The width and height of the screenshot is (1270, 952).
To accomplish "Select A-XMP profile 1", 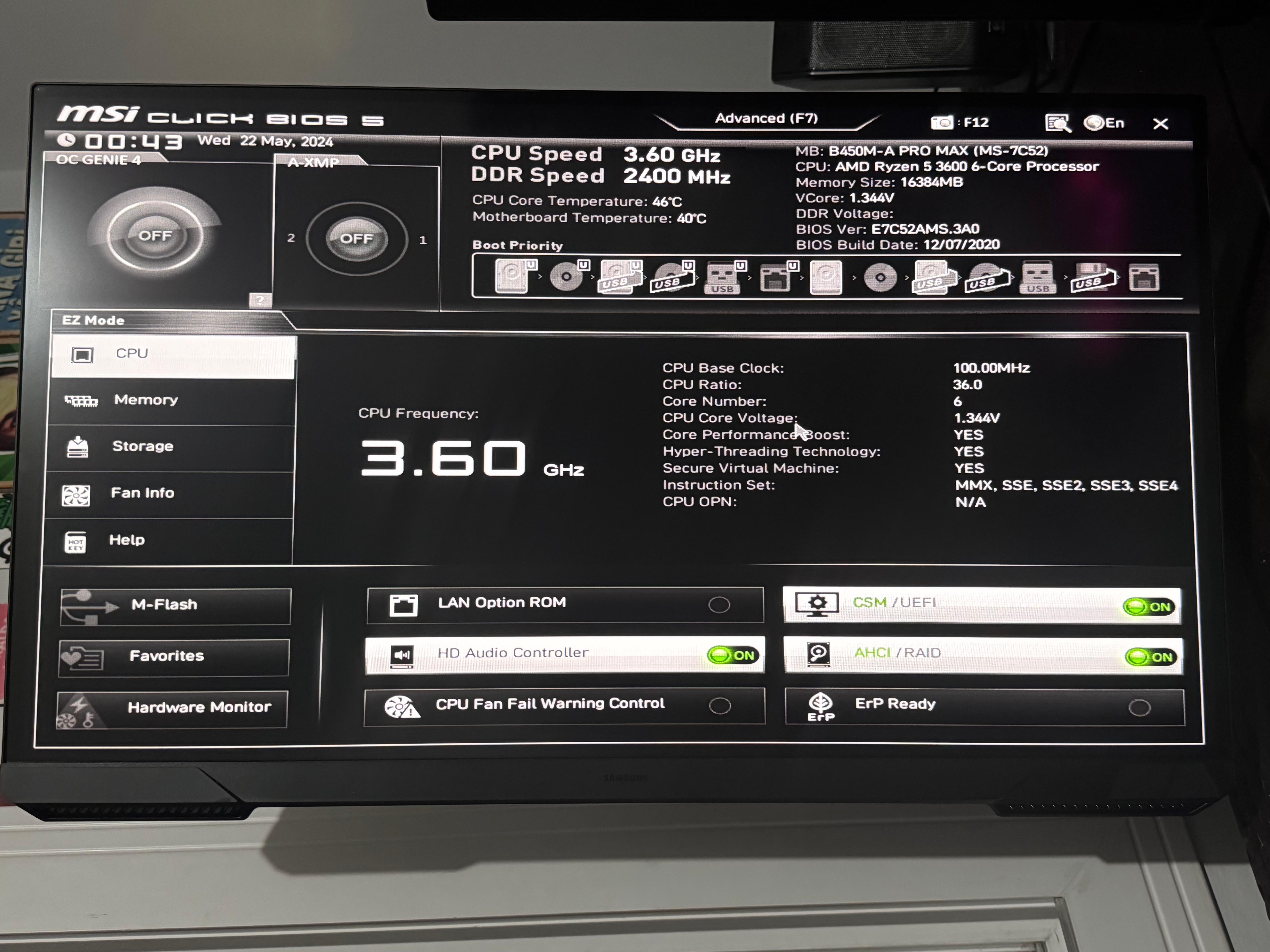I will (x=423, y=240).
